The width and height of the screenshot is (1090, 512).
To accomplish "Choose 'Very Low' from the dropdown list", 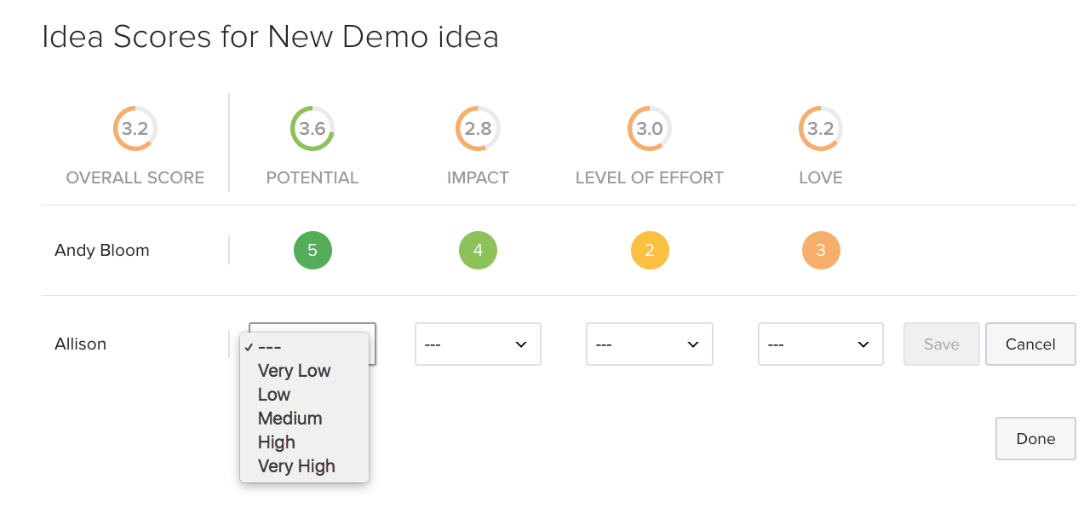I will (294, 371).
